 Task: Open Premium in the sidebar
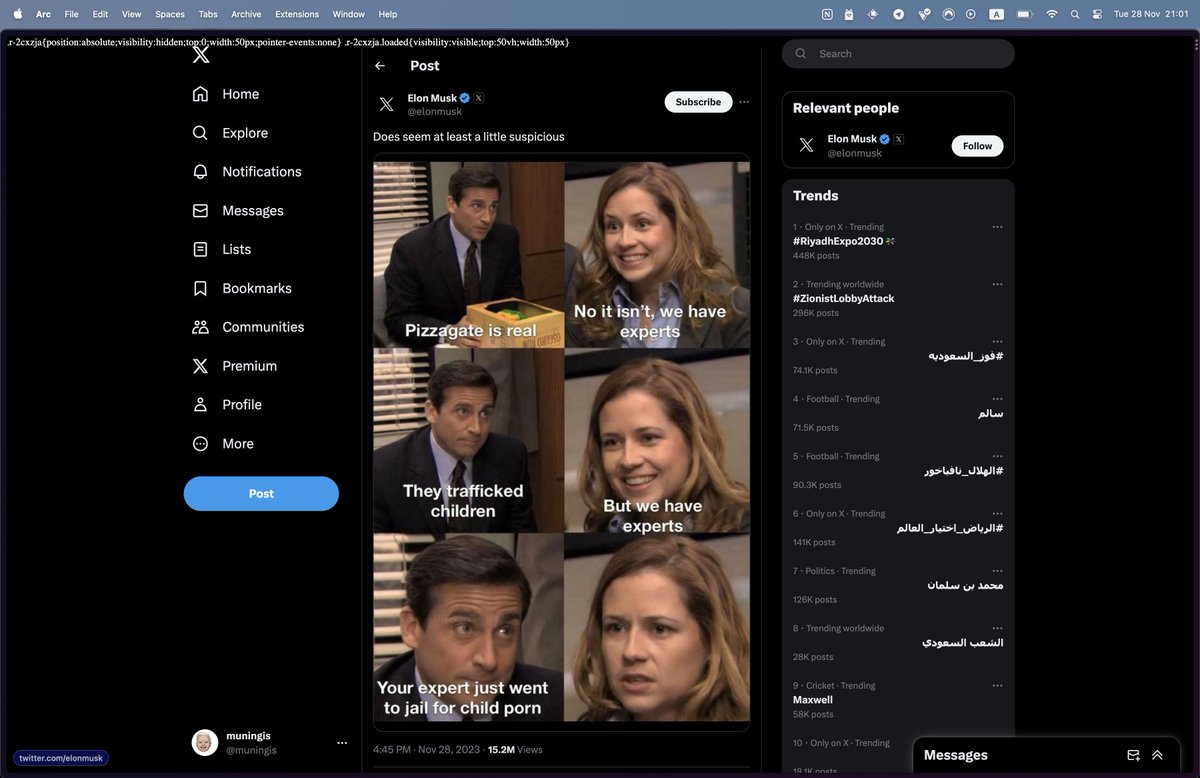(235, 366)
